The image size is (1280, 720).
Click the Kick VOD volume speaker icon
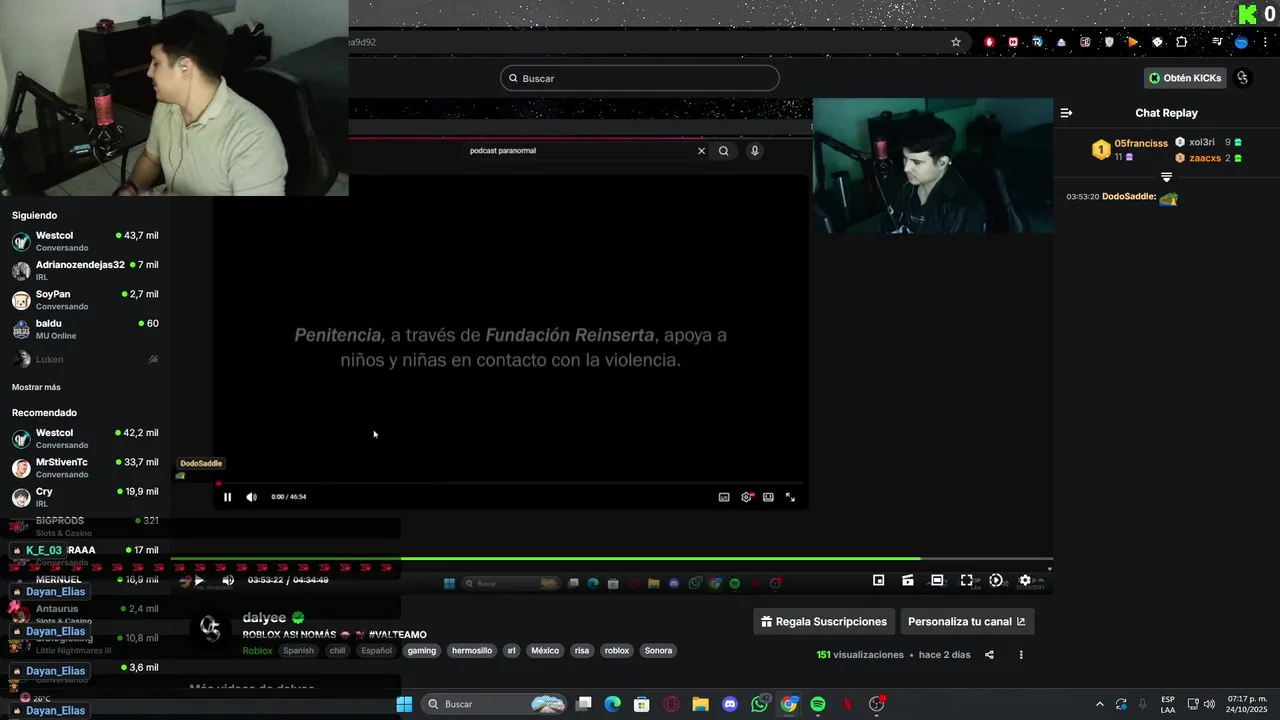pyautogui.click(x=228, y=580)
